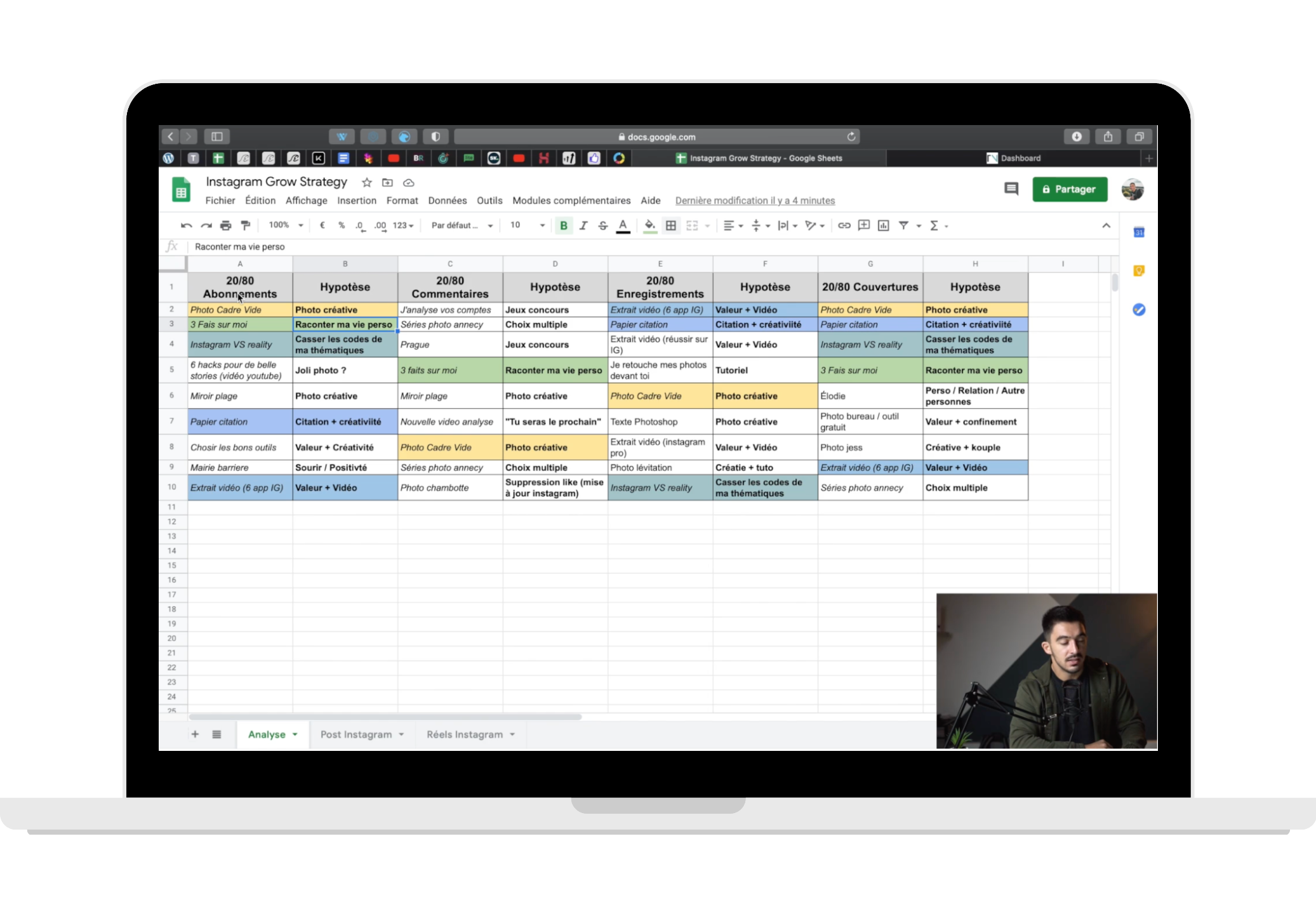Image resolution: width=1316 pixels, height=914 pixels.
Task: Toggle italic formatting button
Action: pyautogui.click(x=583, y=225)
